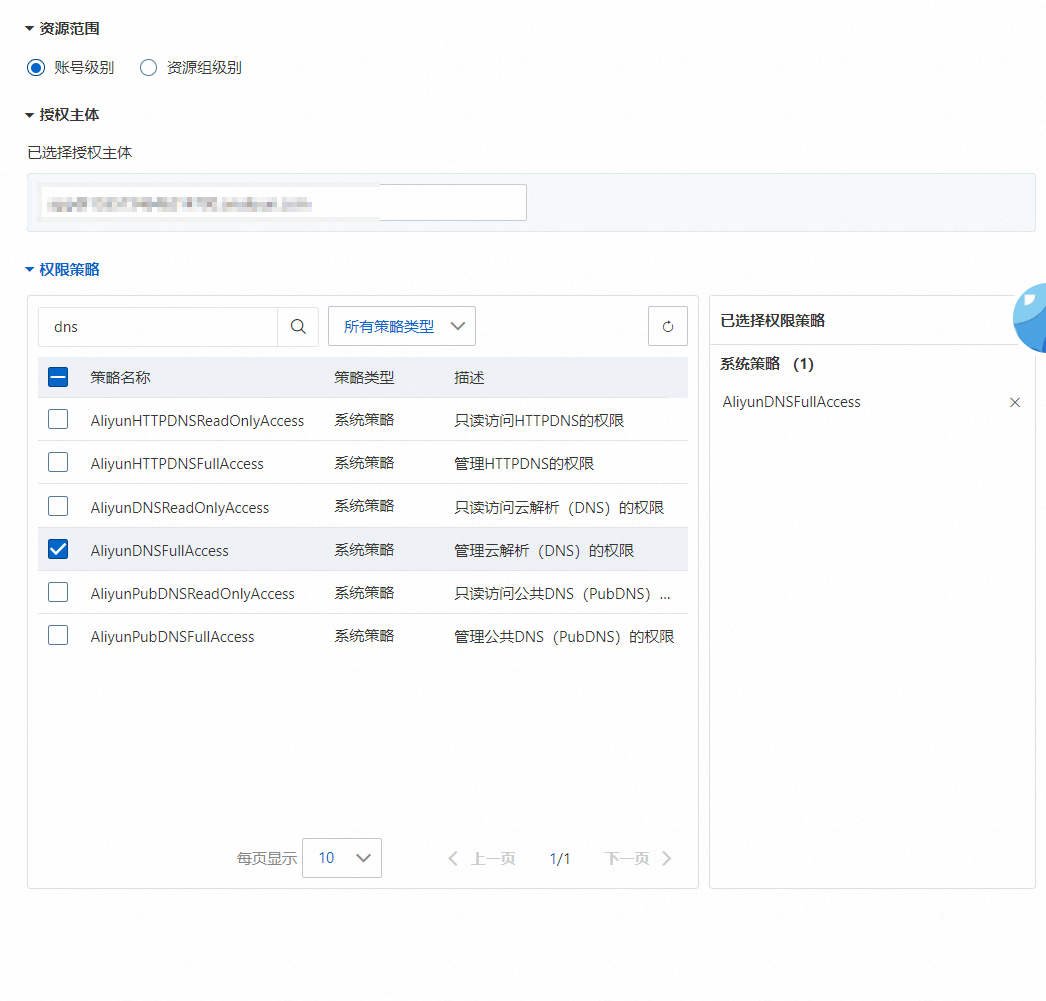Click the AliyunHTTPDNSReadOnlyAccess policy name
Screen dimensions: 1046x1001
point(197,421)
